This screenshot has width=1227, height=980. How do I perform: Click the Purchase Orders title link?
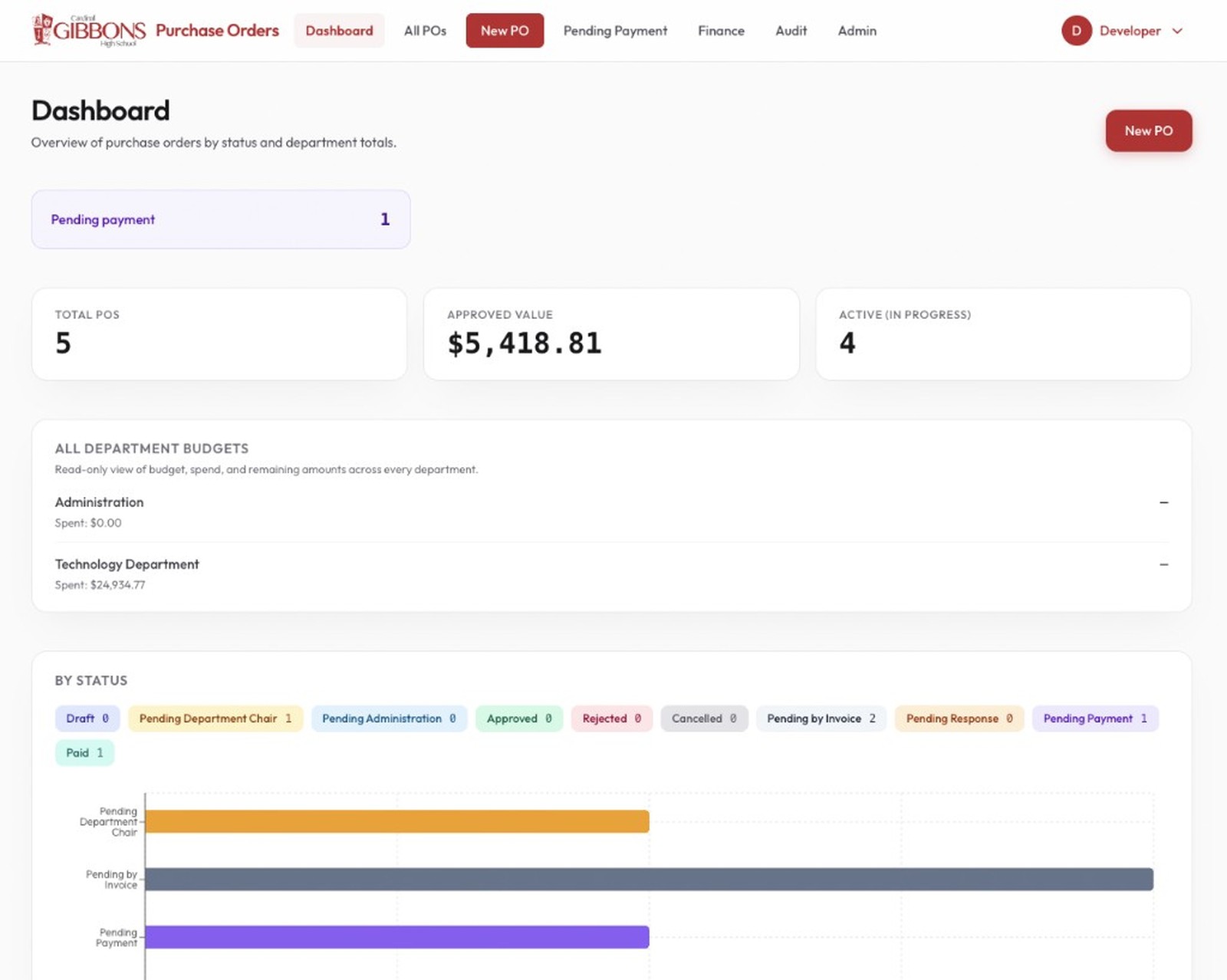click(217, 31)
